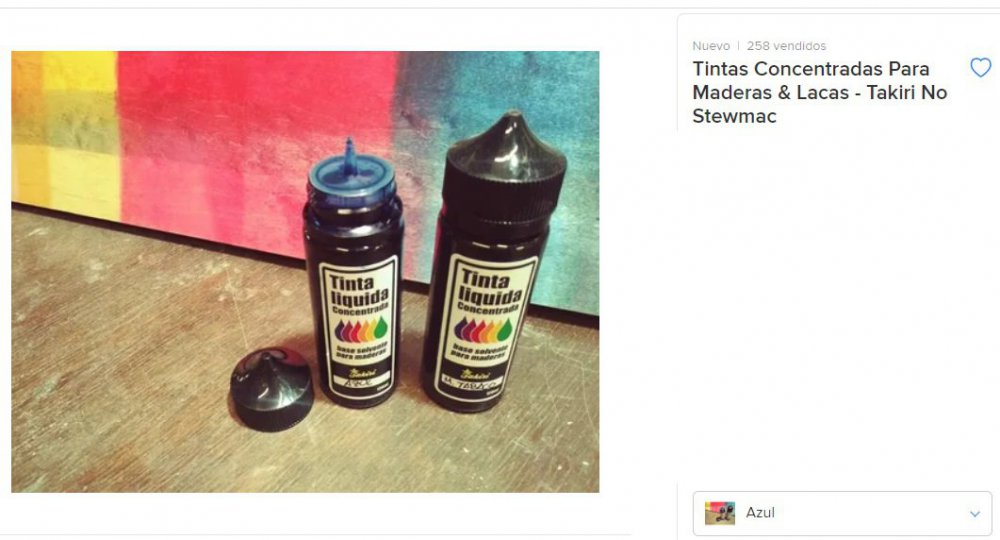Click the loose black cap on floor
The width and height of the screenshot is (1000, 540).
click(272, 388)
